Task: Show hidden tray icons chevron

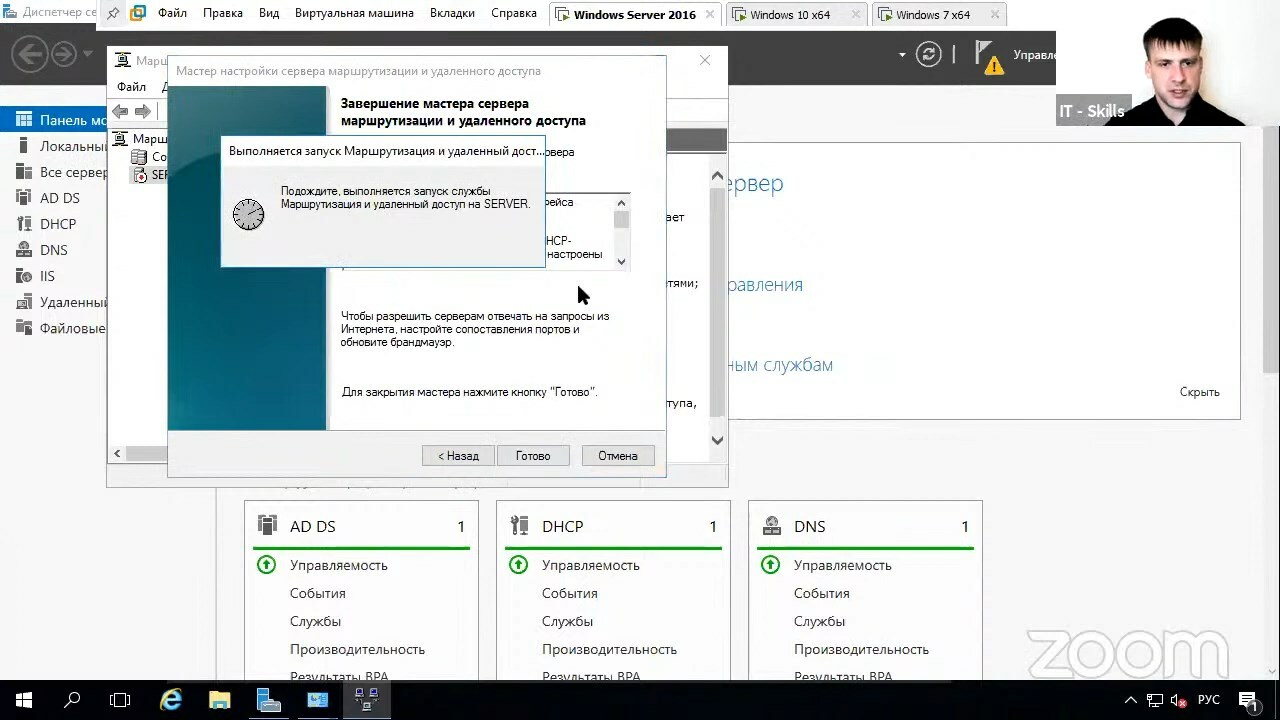Action: point(1131,701)
